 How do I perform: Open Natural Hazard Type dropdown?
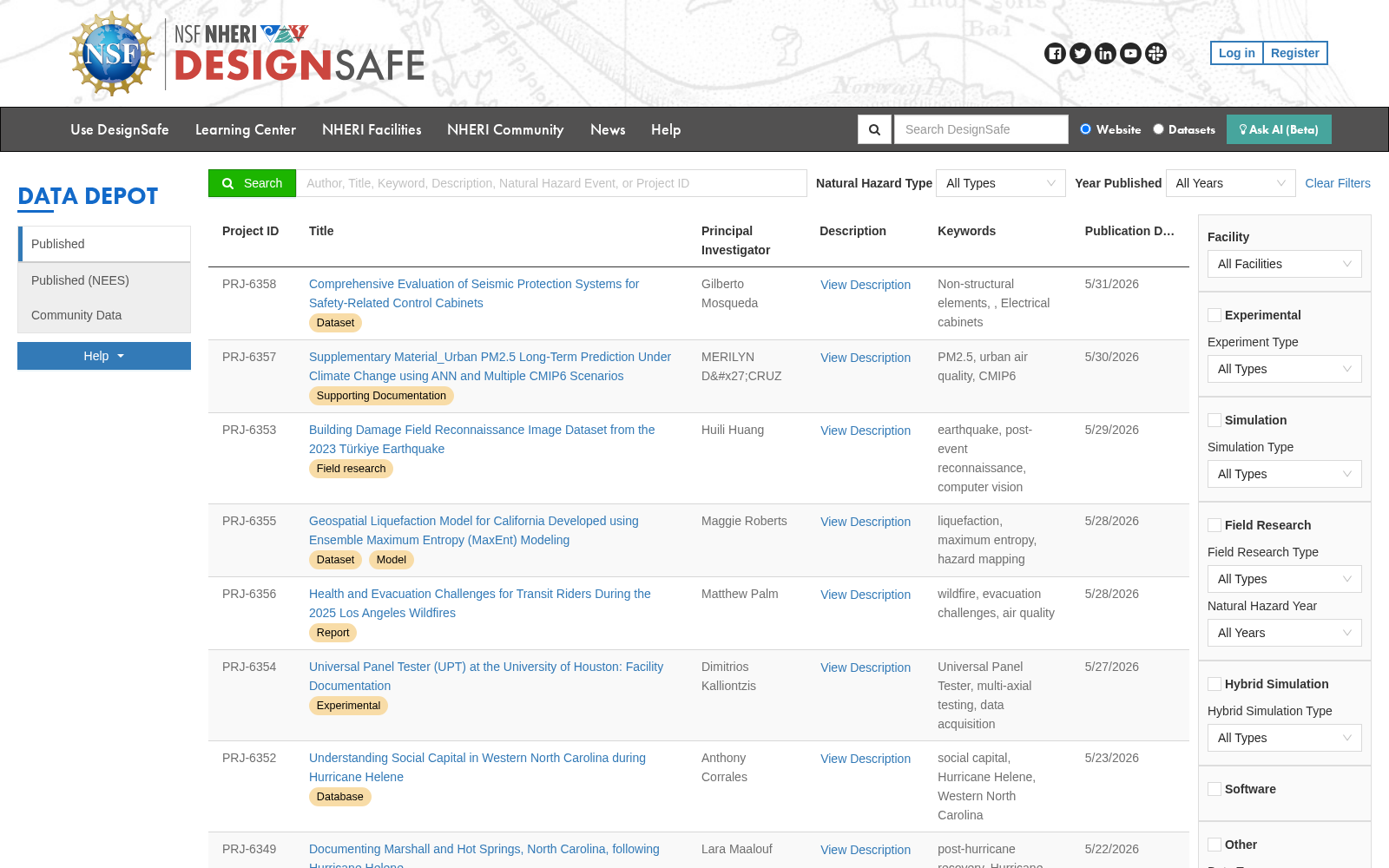[x=1000, y=183]
